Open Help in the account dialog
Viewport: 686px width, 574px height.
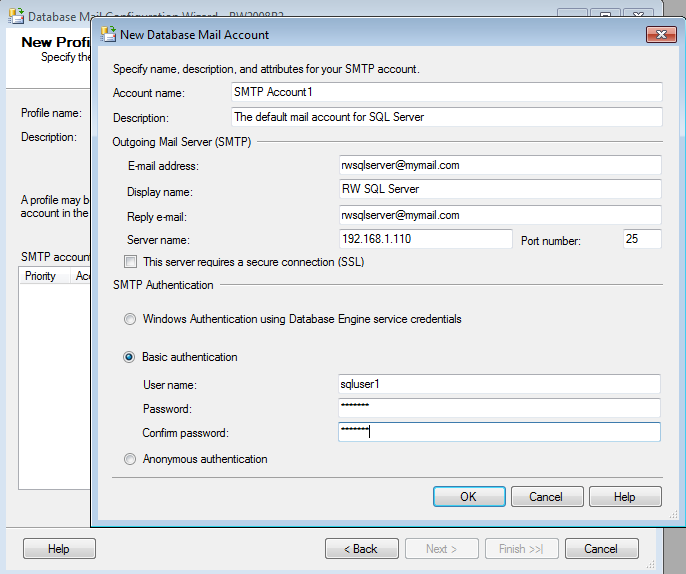625,497
